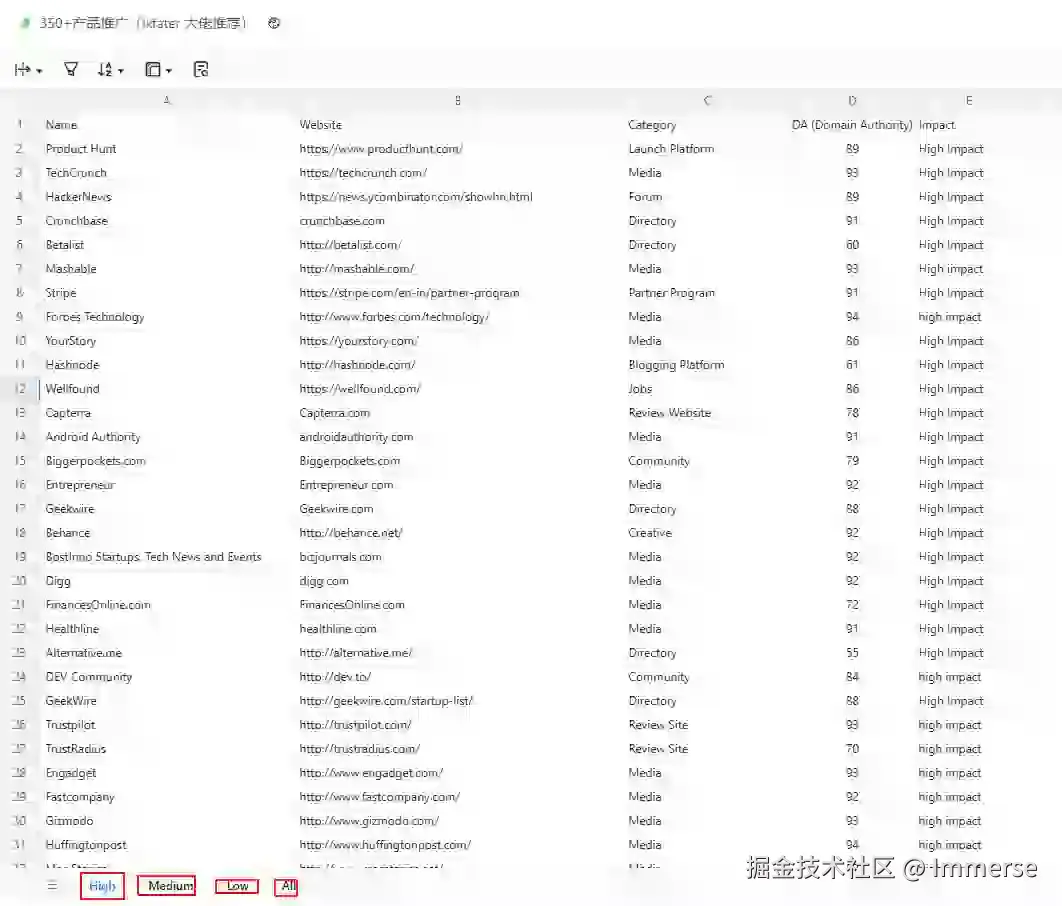
Task: Click the freeze panes grid icon
Action: tap(153, 69)
